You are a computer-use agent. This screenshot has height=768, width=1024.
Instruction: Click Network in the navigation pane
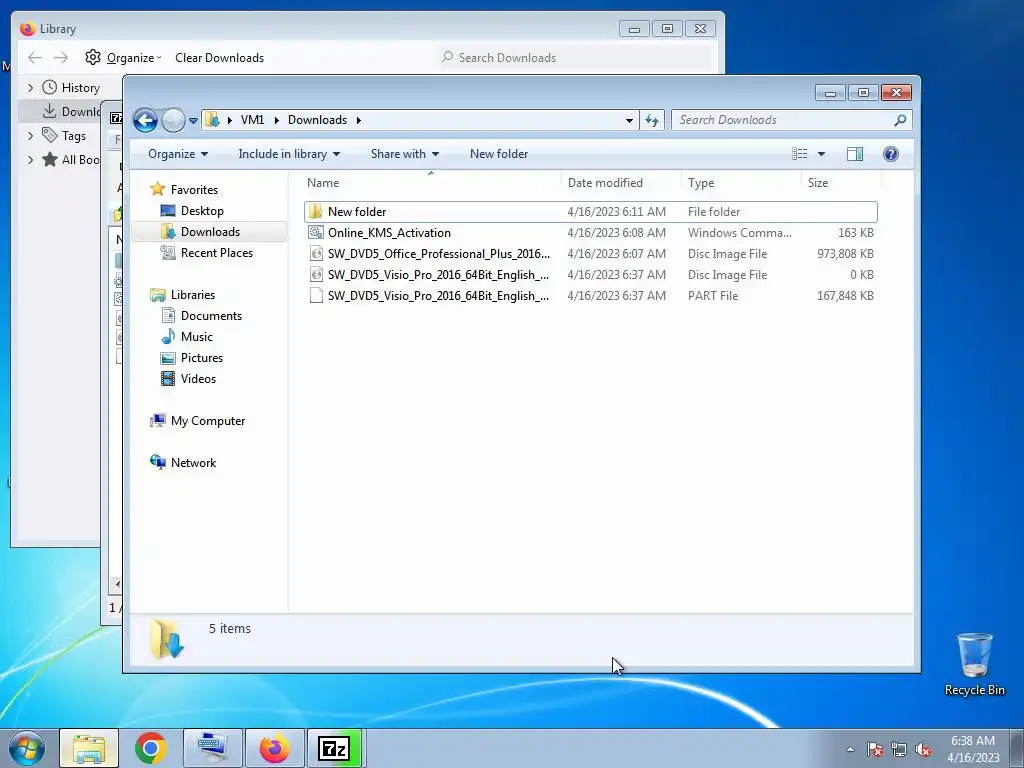193,462
